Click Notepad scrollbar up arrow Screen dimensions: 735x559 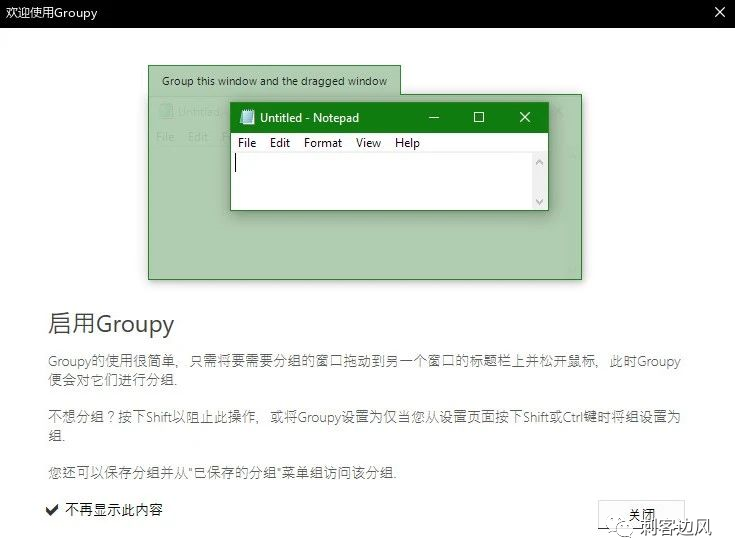coord(539,163)
